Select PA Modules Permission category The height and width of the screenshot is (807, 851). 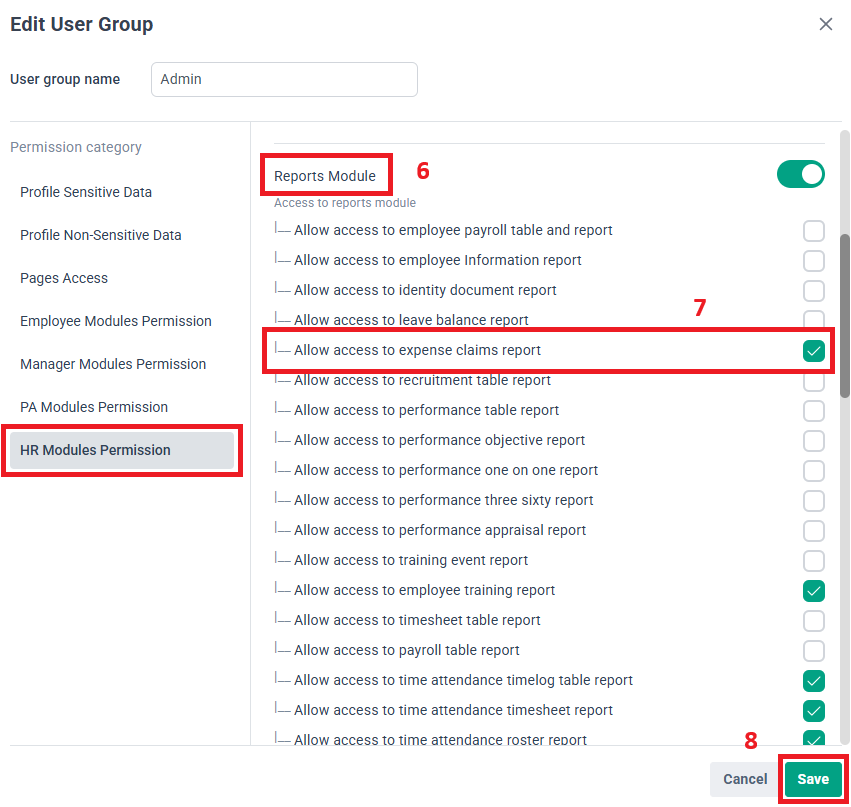(94, 407)
